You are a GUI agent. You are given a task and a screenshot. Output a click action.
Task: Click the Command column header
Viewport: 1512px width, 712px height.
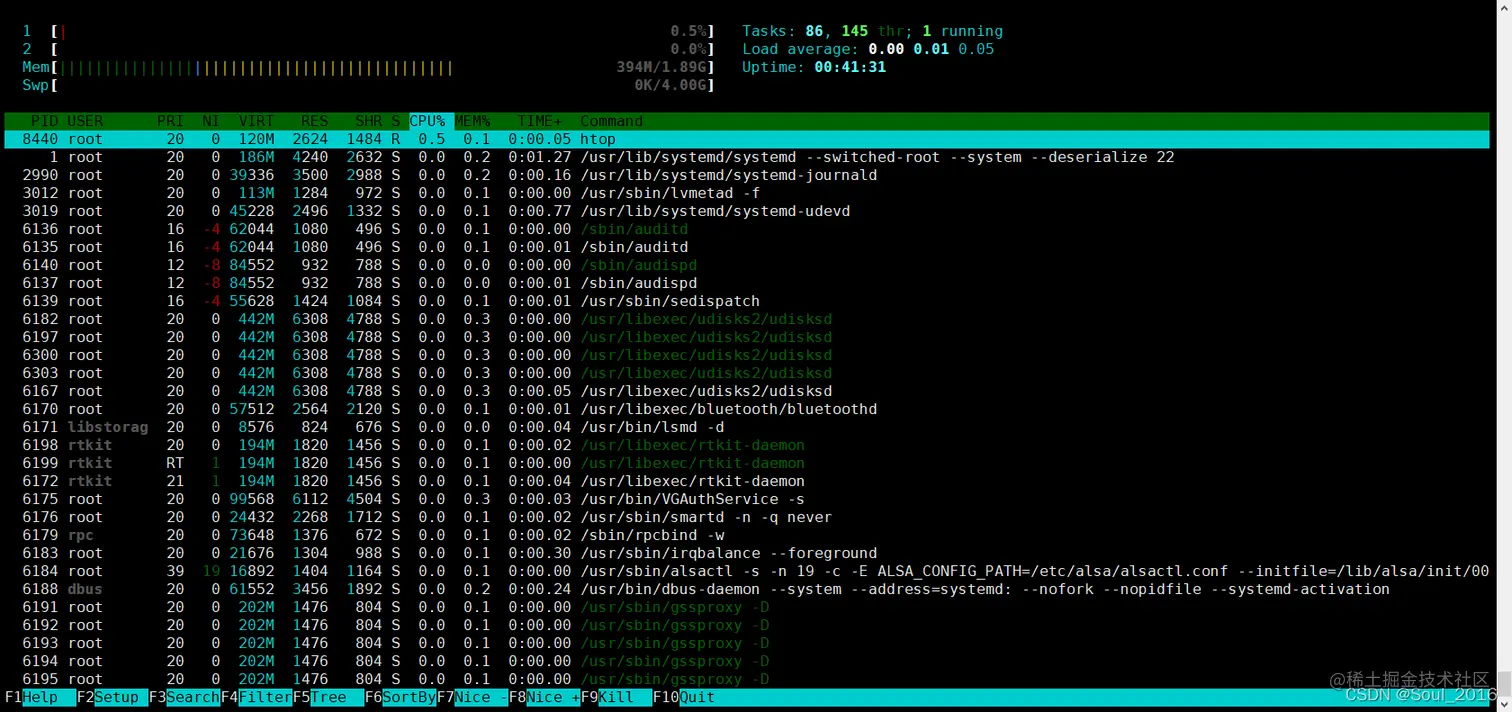tap(611, 121)
